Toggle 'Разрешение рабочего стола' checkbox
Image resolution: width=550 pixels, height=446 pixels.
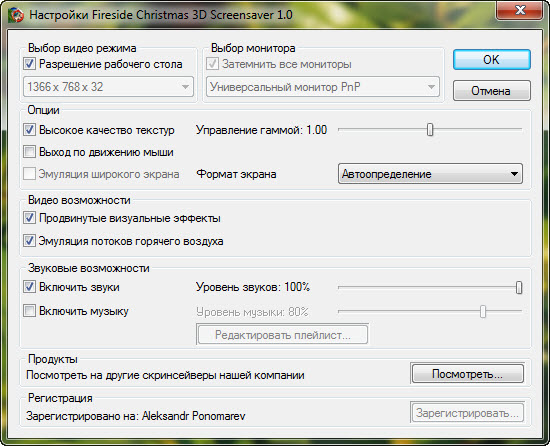click(x=29, y=64)
